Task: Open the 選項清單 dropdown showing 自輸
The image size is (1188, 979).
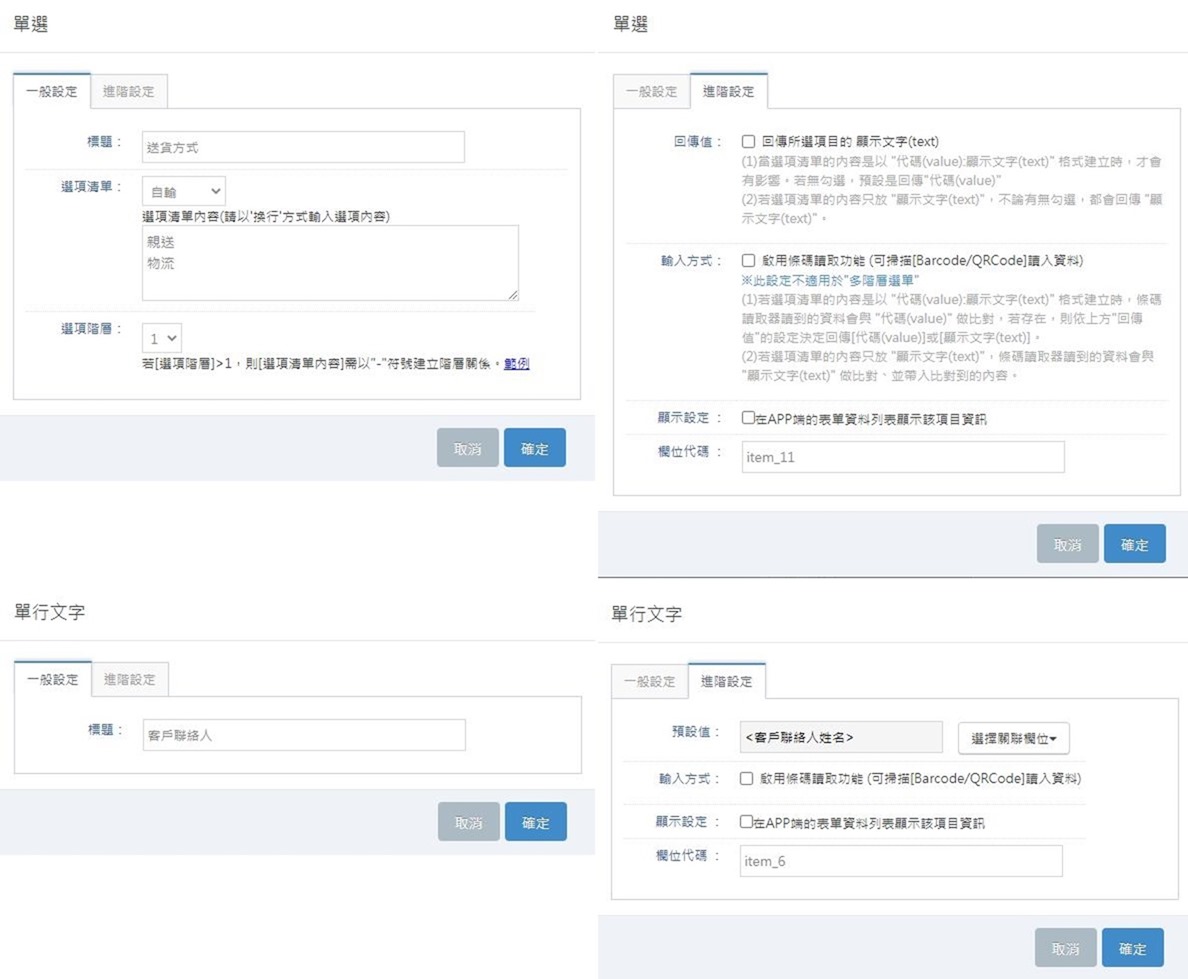Action: point(184,192)
